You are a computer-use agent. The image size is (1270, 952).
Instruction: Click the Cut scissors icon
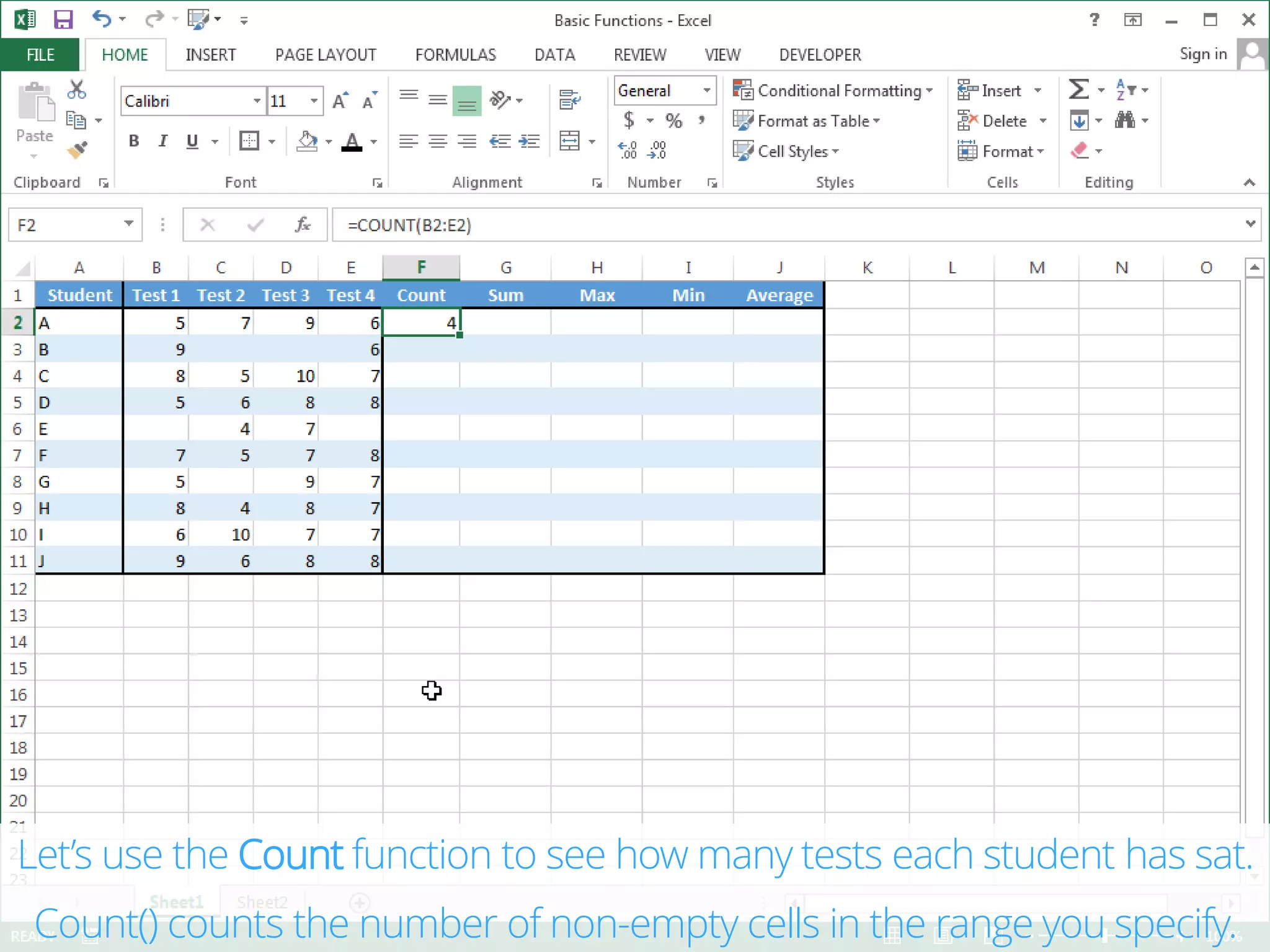(x=76, y=90)
